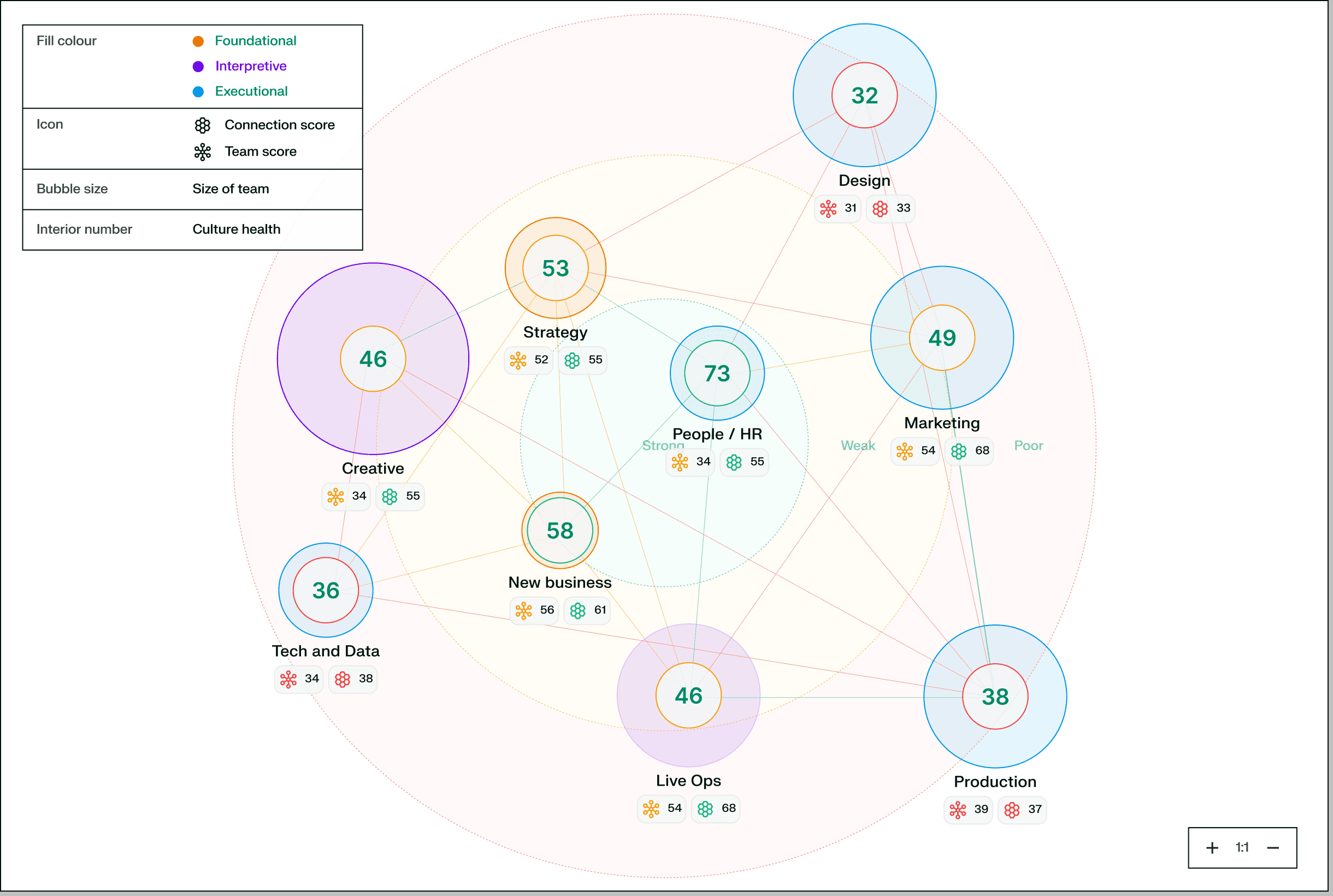The width and height of the screenshot is (1333, 896).
Task: Click Marketing connection score icon showing 68
Action: click(959, 451)
